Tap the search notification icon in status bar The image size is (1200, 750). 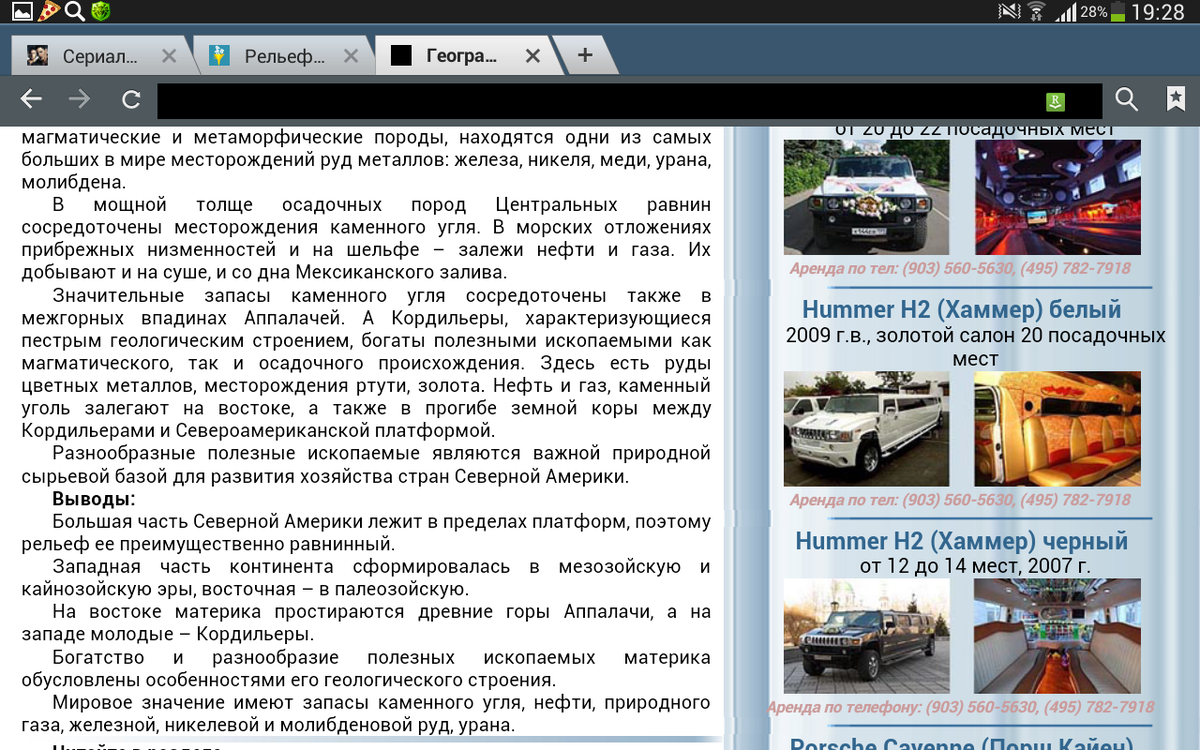[x=75, y=12]
